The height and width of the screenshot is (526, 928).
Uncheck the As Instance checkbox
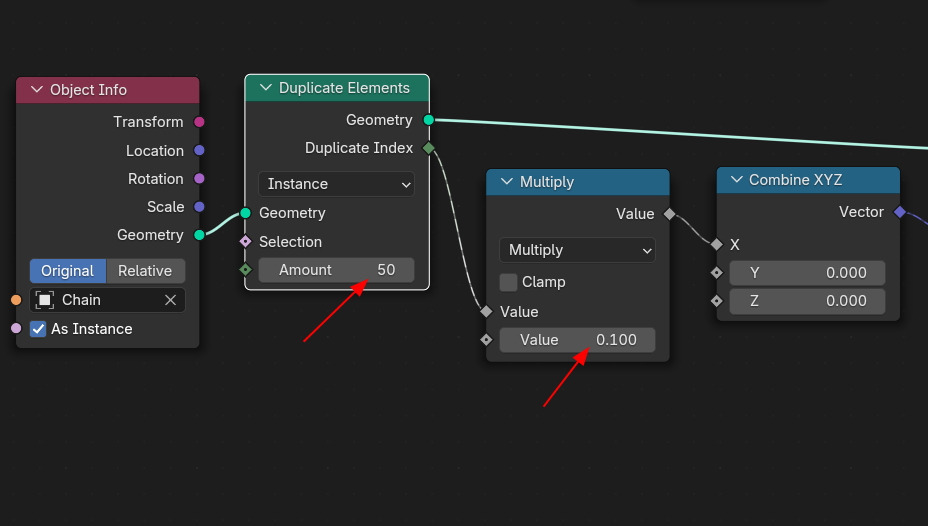click(x=38, y=328)
